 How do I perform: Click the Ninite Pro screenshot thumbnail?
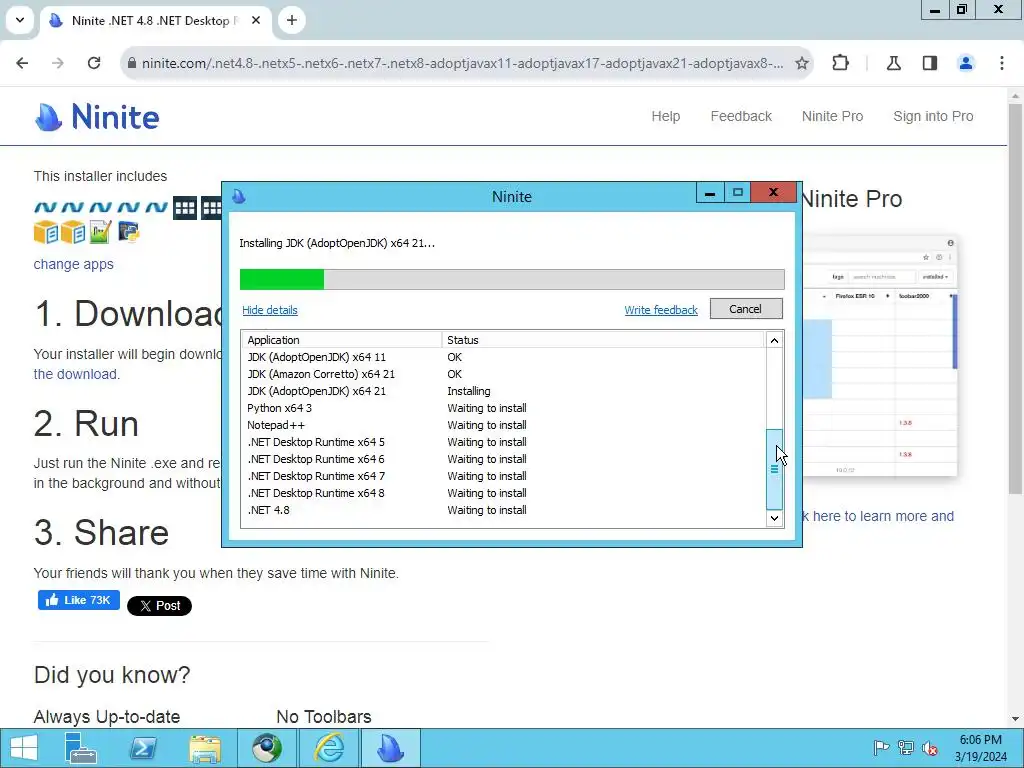coord(880,356)
